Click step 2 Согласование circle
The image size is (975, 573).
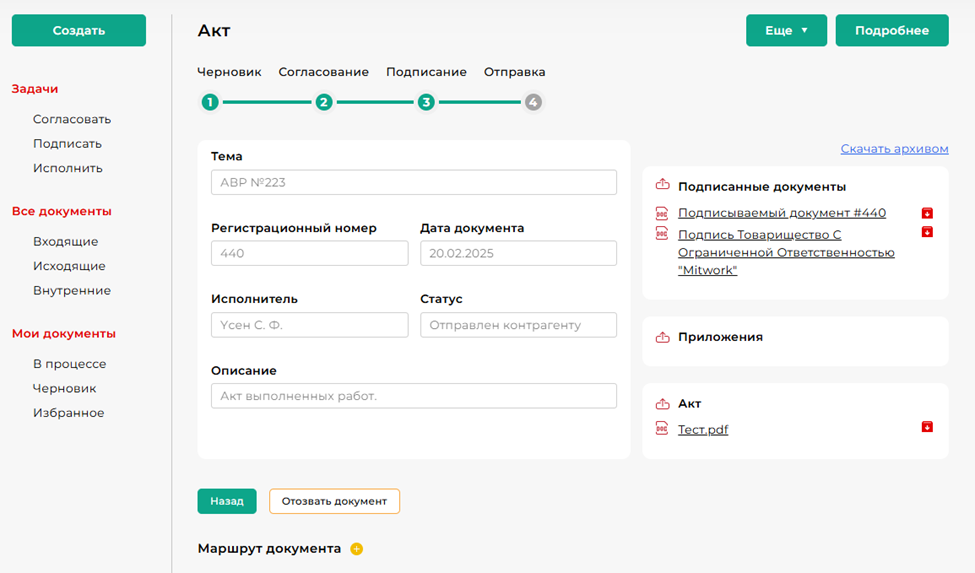324,102
